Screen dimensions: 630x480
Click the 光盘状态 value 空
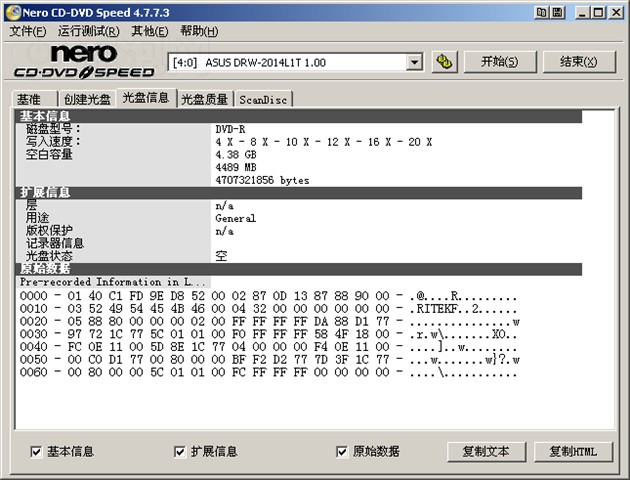click(221, 256)
